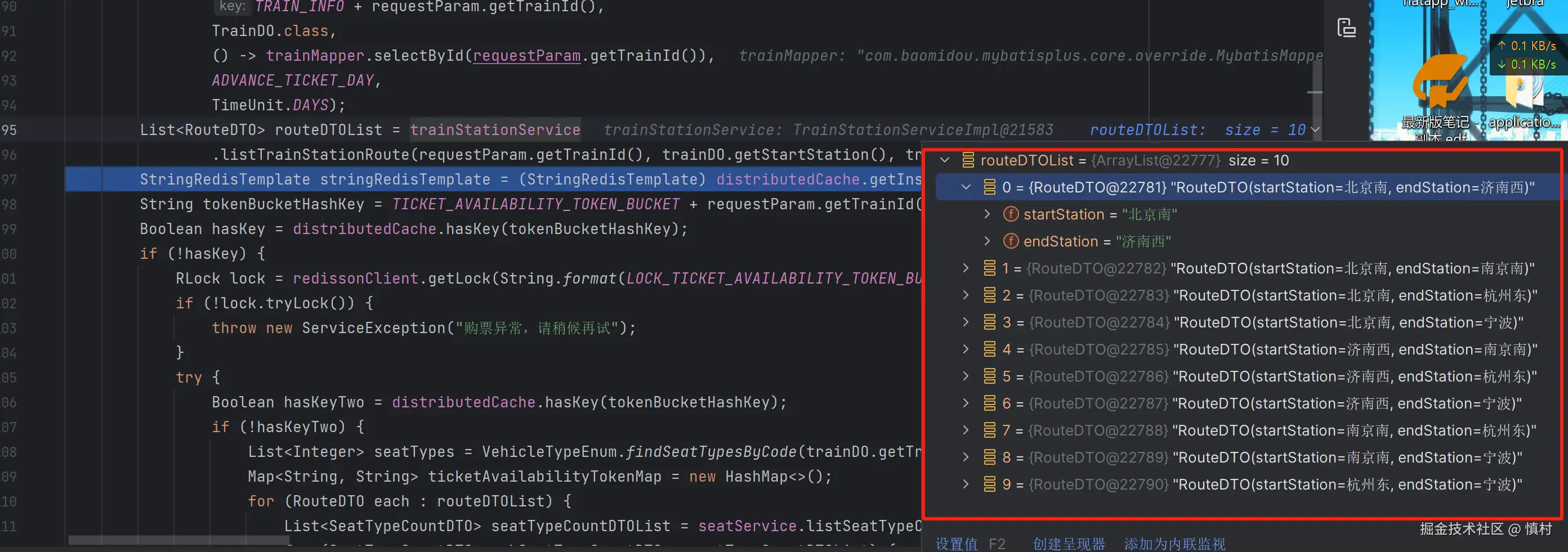
Task: Click the underlined requestParam on line 92
Action: pos(526,56)
